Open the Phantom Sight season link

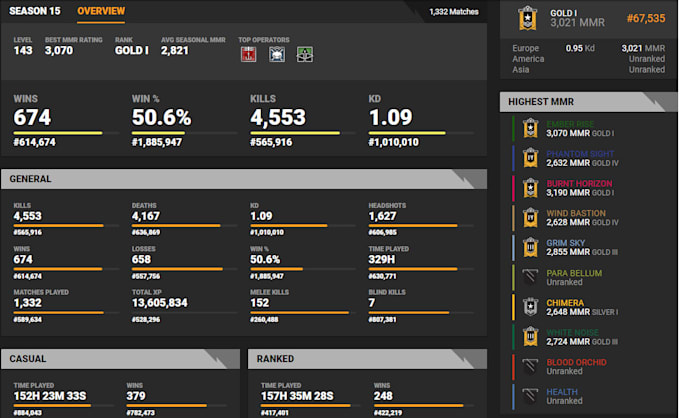580,154
